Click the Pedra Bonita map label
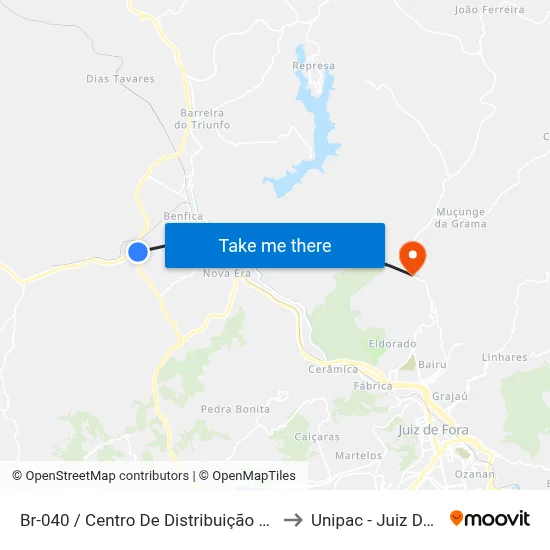550x550 pixels. [235, 409]
